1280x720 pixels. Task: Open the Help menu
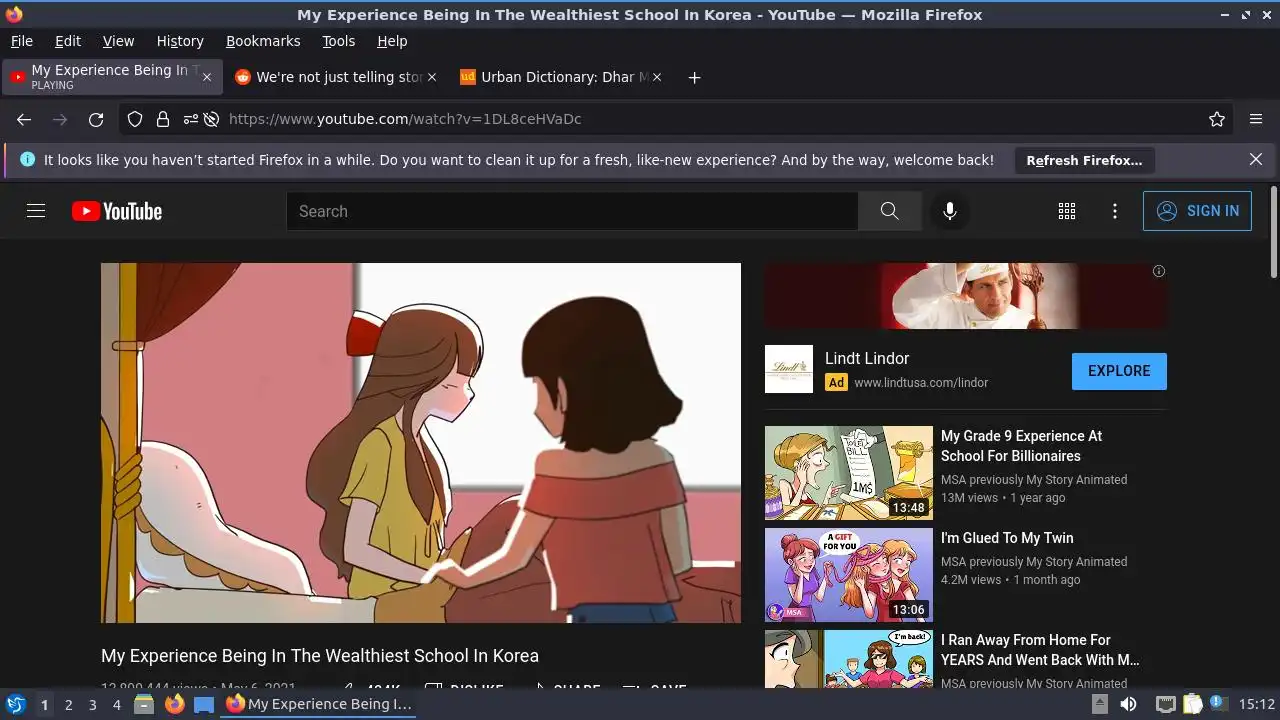[x=392, y=41]
